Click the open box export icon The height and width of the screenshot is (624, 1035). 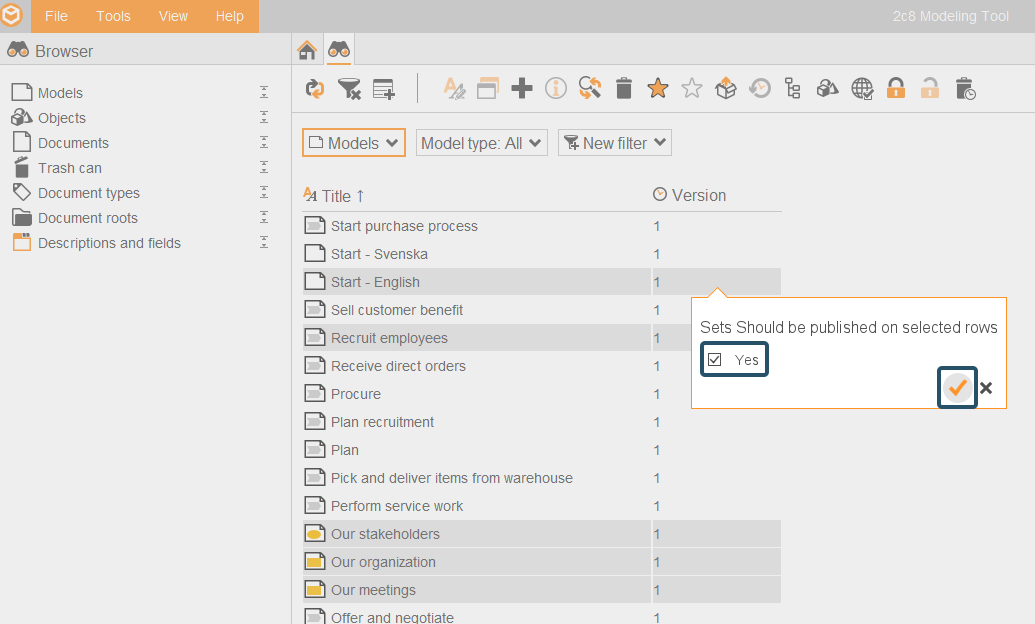click(x=725, y=88)
